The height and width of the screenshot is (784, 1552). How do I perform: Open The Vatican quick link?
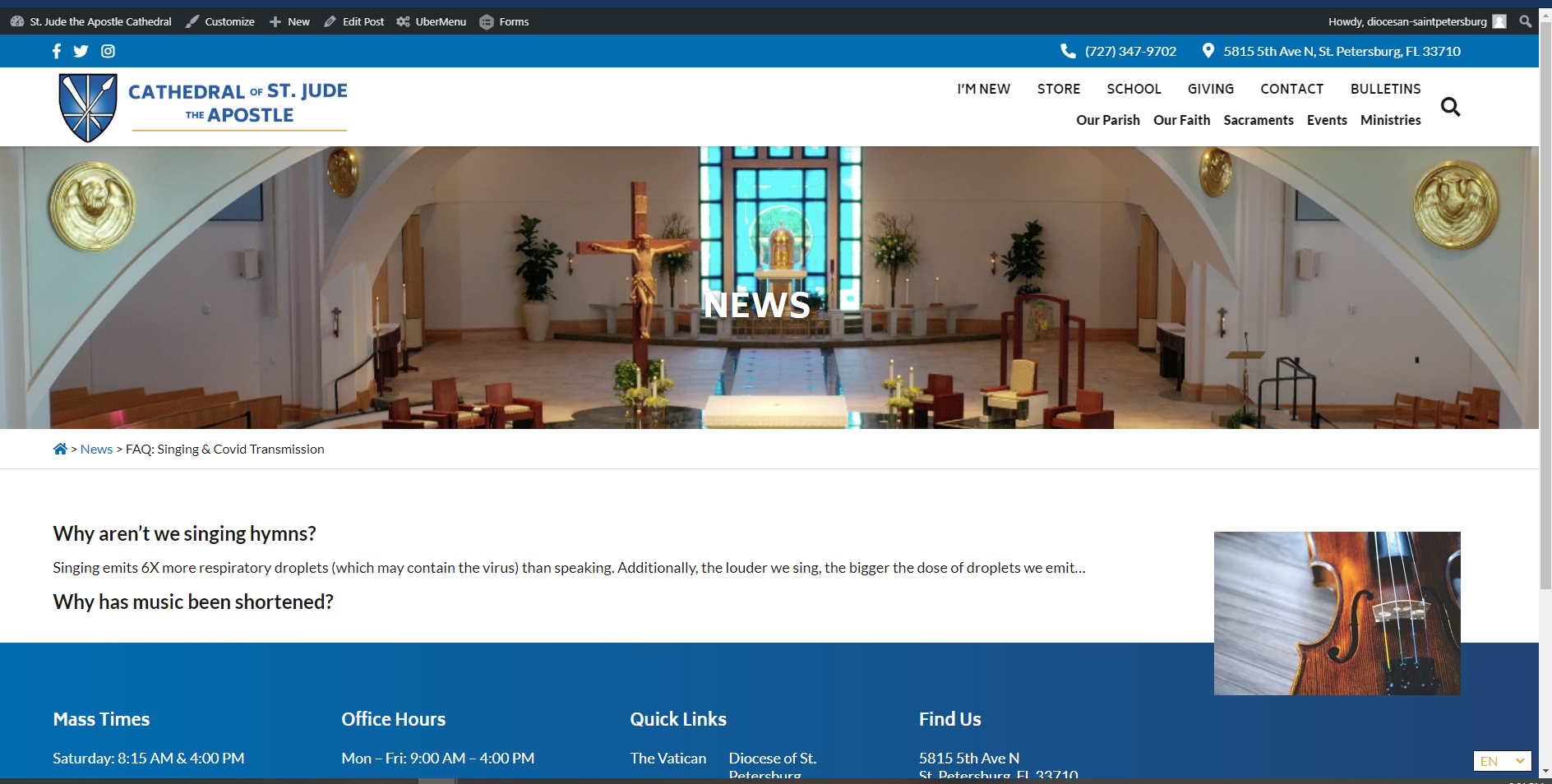667,758
